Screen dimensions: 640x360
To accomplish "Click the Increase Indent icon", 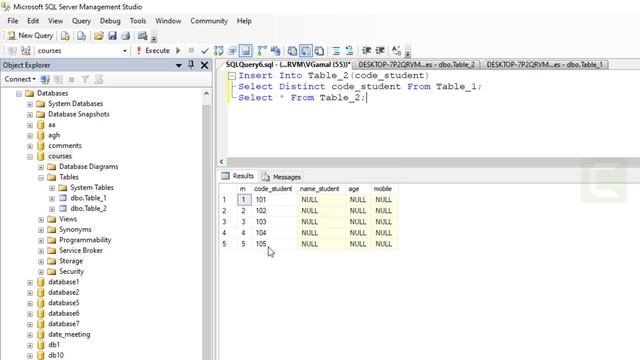I will [380, 51].
